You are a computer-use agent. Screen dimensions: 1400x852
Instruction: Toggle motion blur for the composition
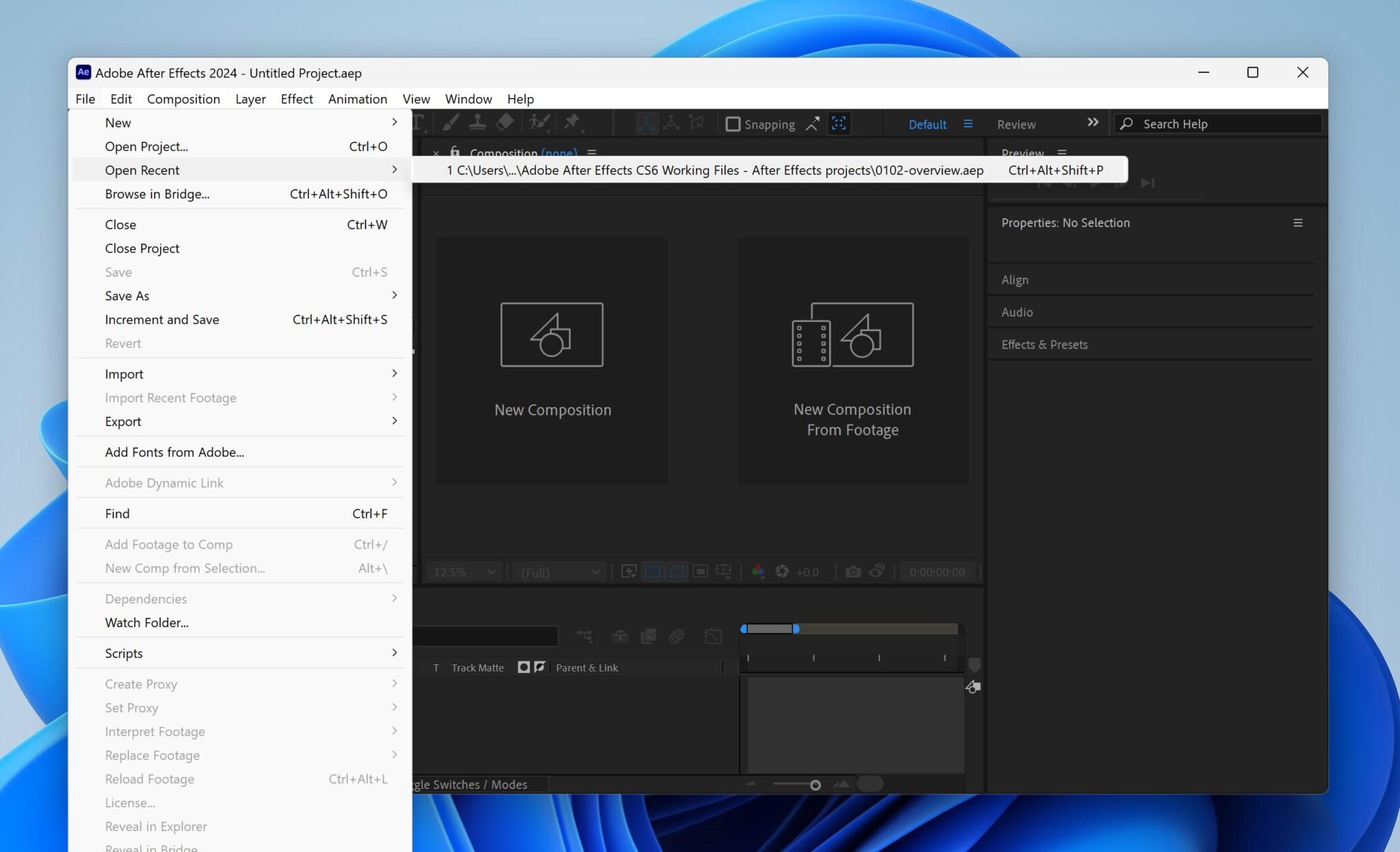[677, 636]
